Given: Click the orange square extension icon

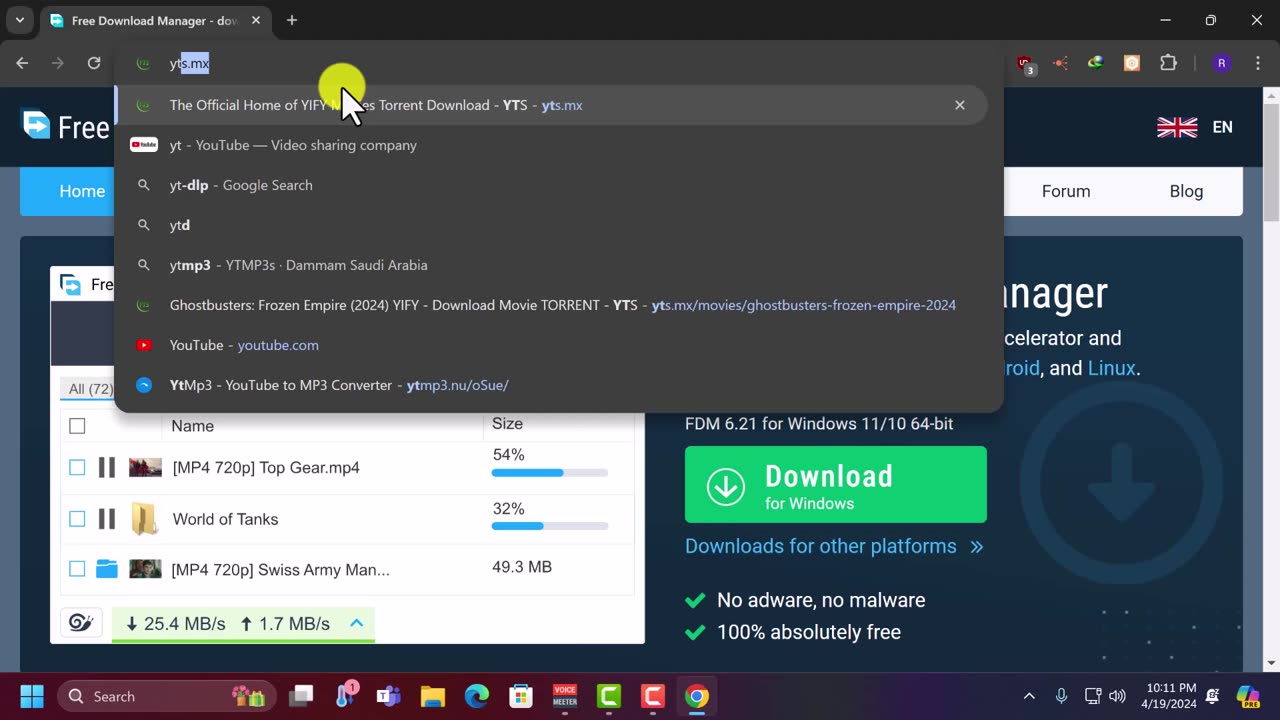Looking at the screenshot, I should (1132, 63).
